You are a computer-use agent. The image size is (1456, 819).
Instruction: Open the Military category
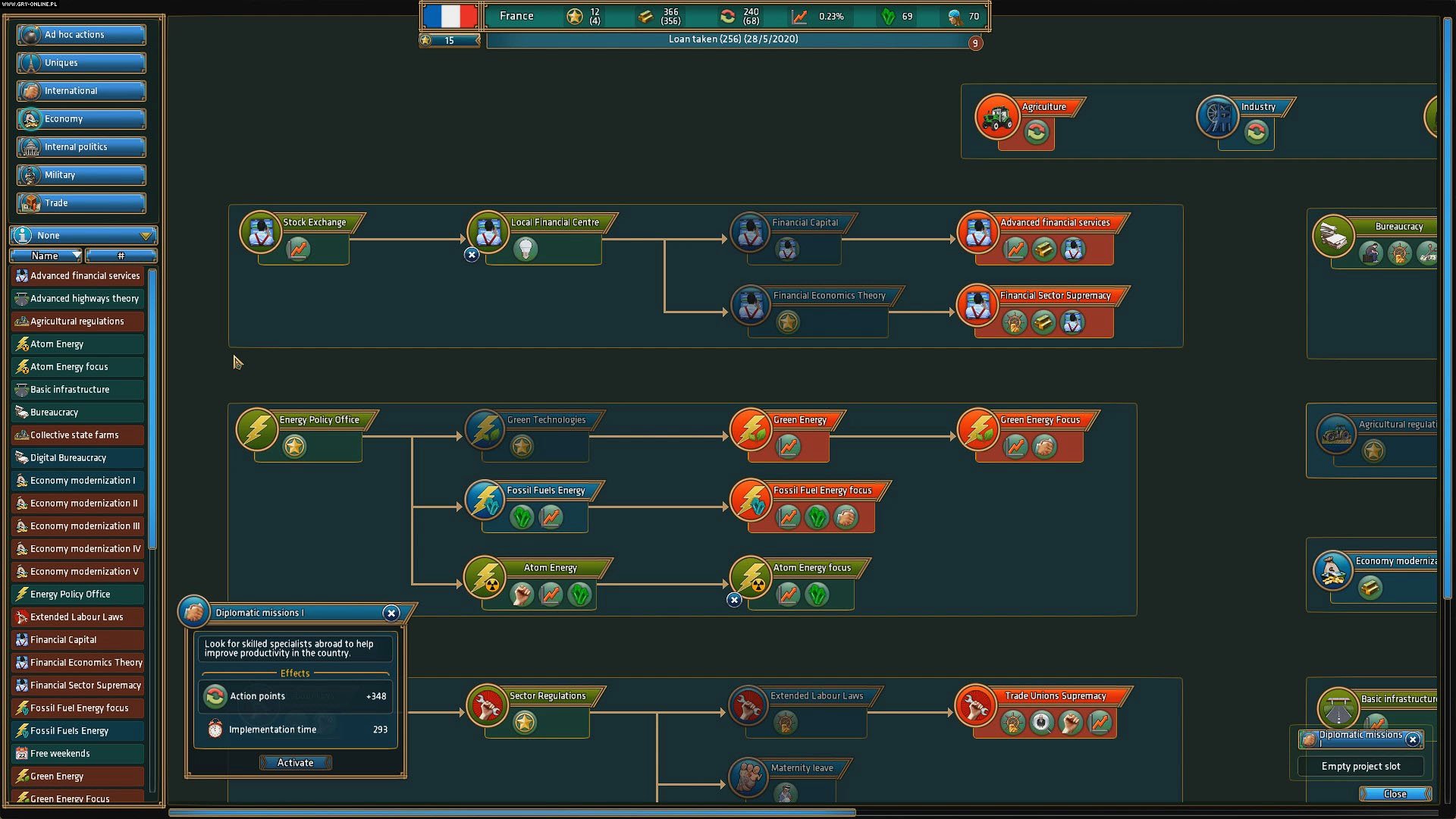click(x=82, y=175)
